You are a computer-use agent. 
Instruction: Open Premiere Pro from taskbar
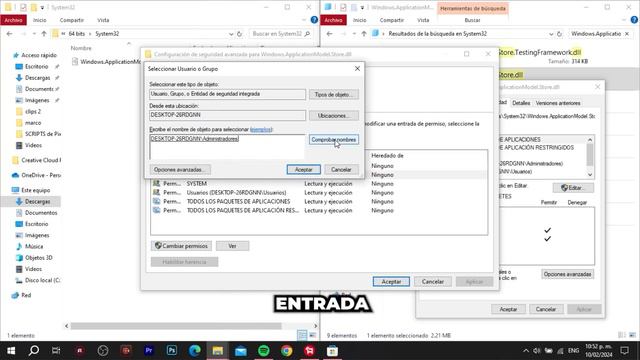tap(149, 351)
